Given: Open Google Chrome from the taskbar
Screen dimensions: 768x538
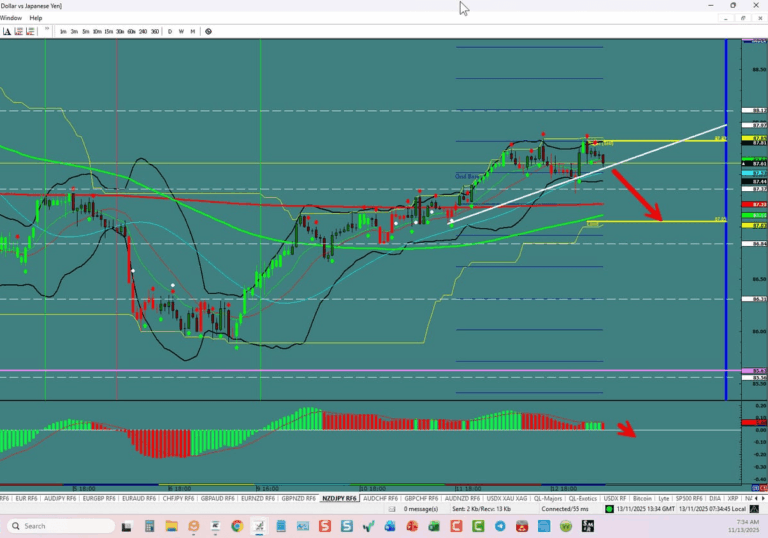Looking at the screenshot, I should click(238, 526).
